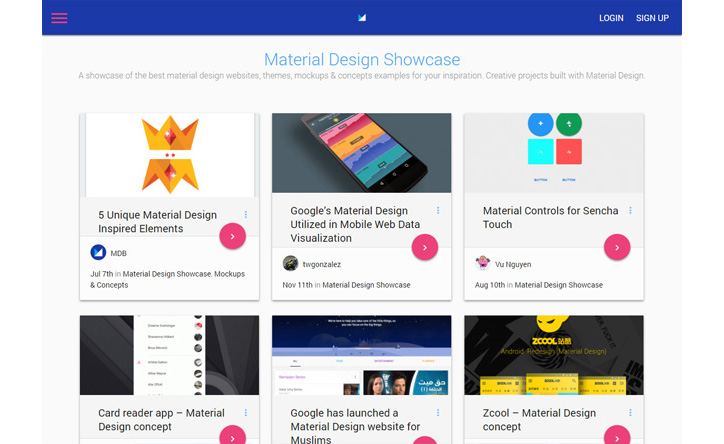Screen dimensions: 724x444
Task: Click the Material Design Showcase heading
Action: coord(362,59)
